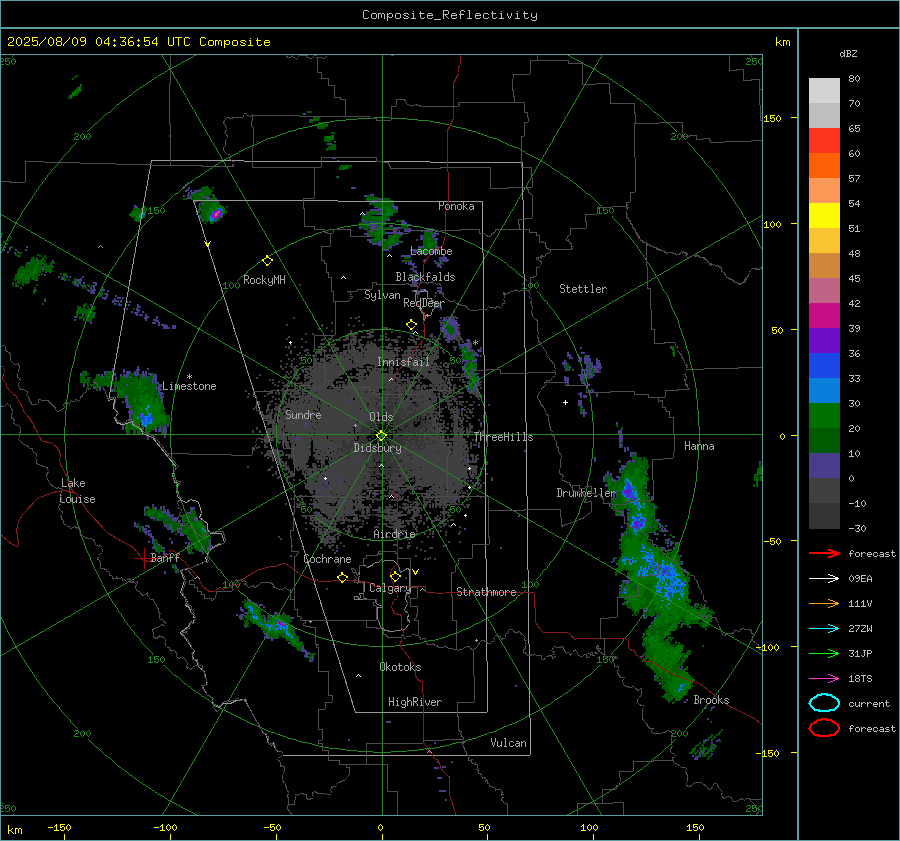Select the ThreeHills label
Image resolution: width=900 pixels, height=841 pixels.
point(503,437)
